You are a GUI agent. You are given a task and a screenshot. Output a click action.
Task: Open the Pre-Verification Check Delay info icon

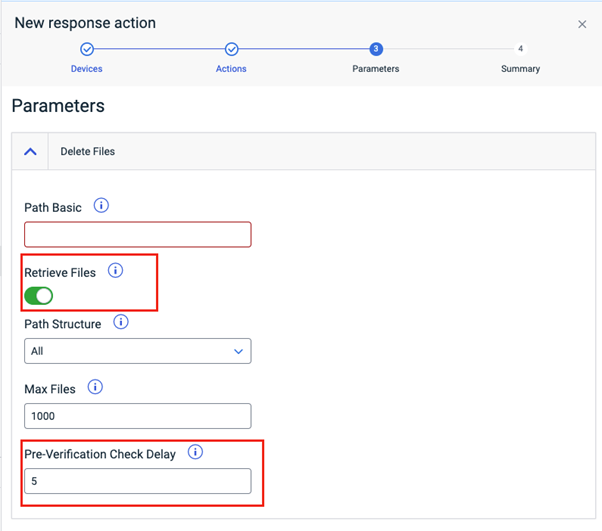click(195, 452)
